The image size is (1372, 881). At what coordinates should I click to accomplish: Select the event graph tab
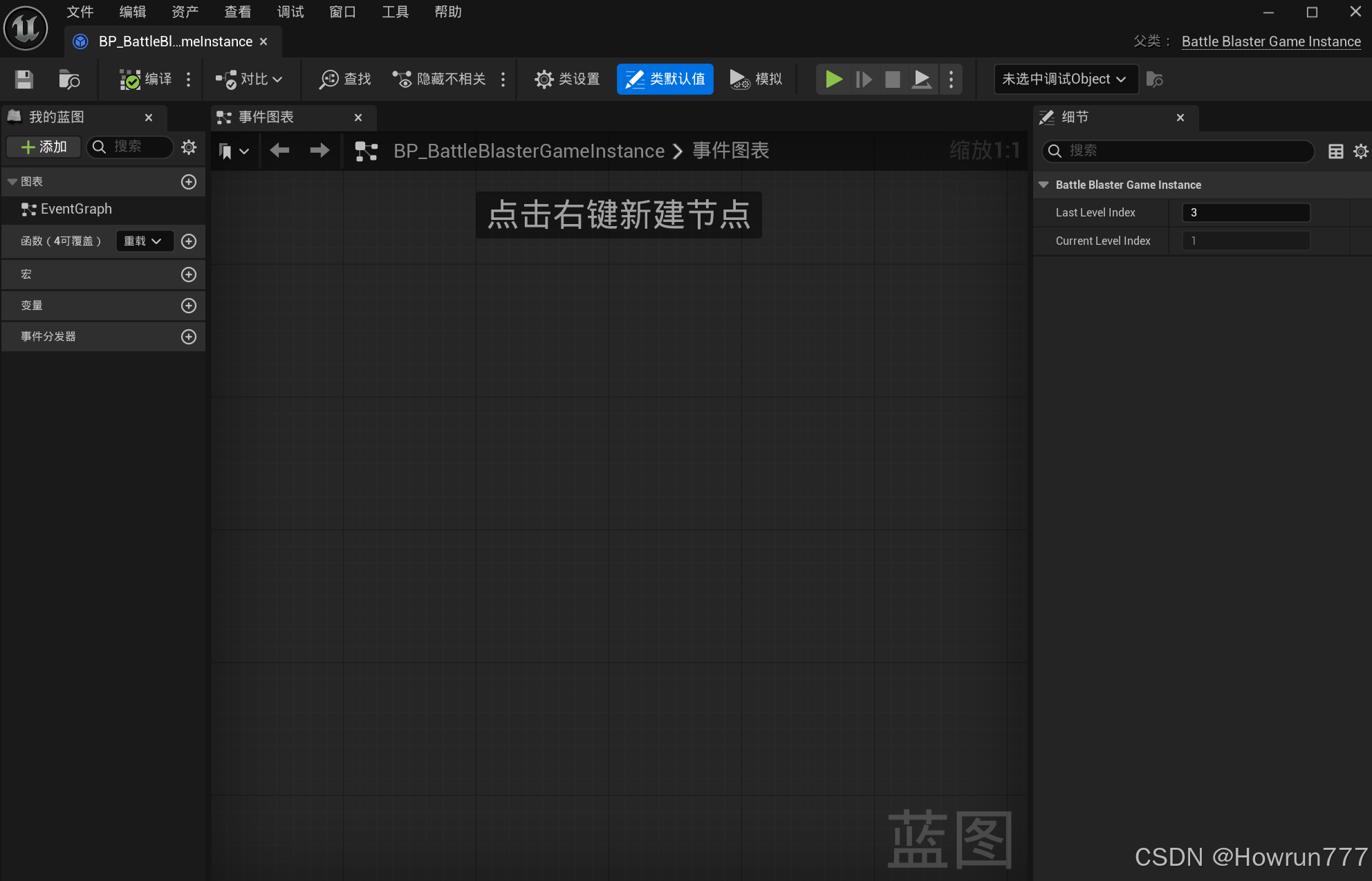266,118
